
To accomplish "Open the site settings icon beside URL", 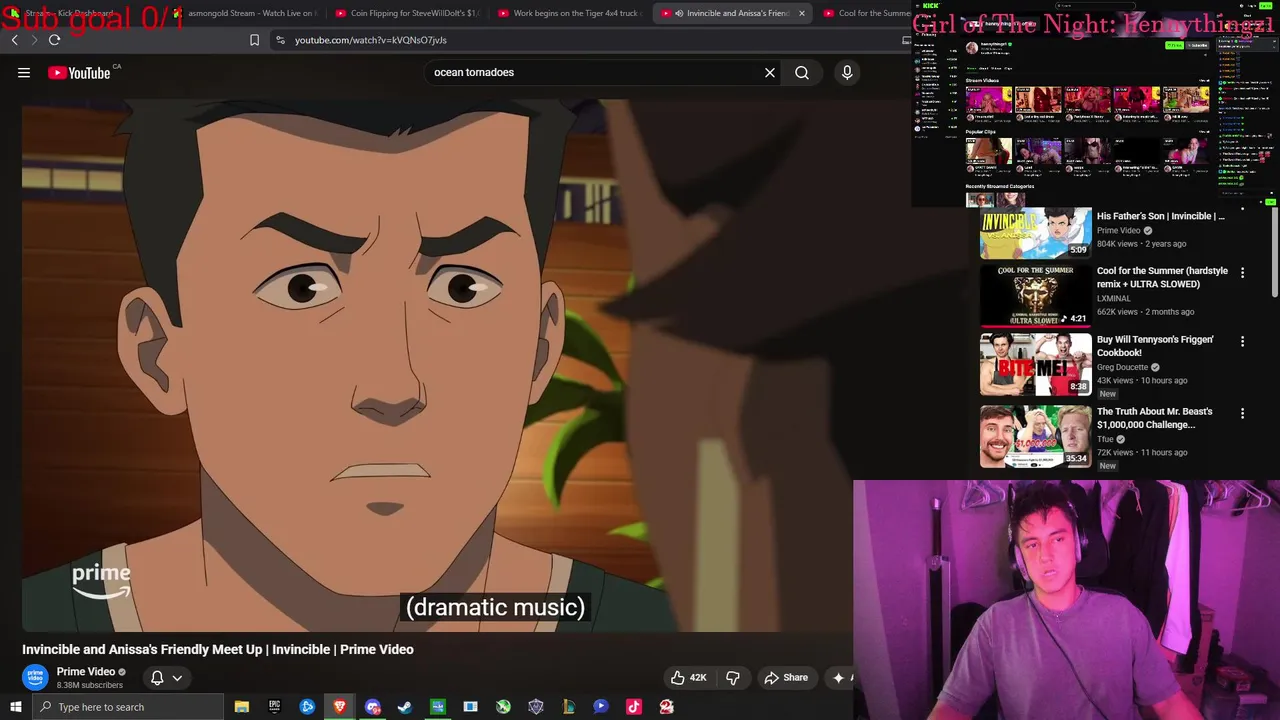I will click(280, 40).
